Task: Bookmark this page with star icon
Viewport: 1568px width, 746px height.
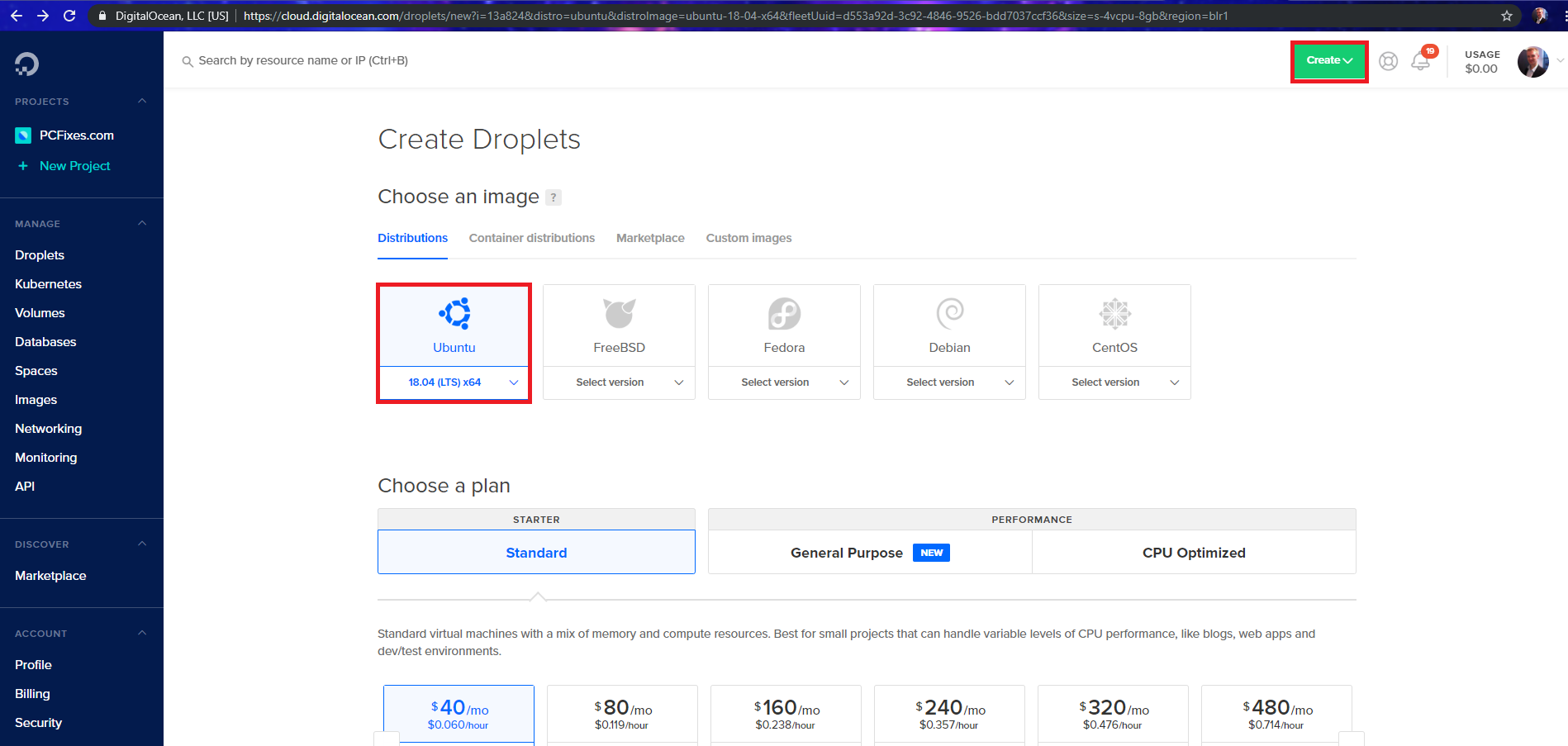Action: tap(1507, 16)
